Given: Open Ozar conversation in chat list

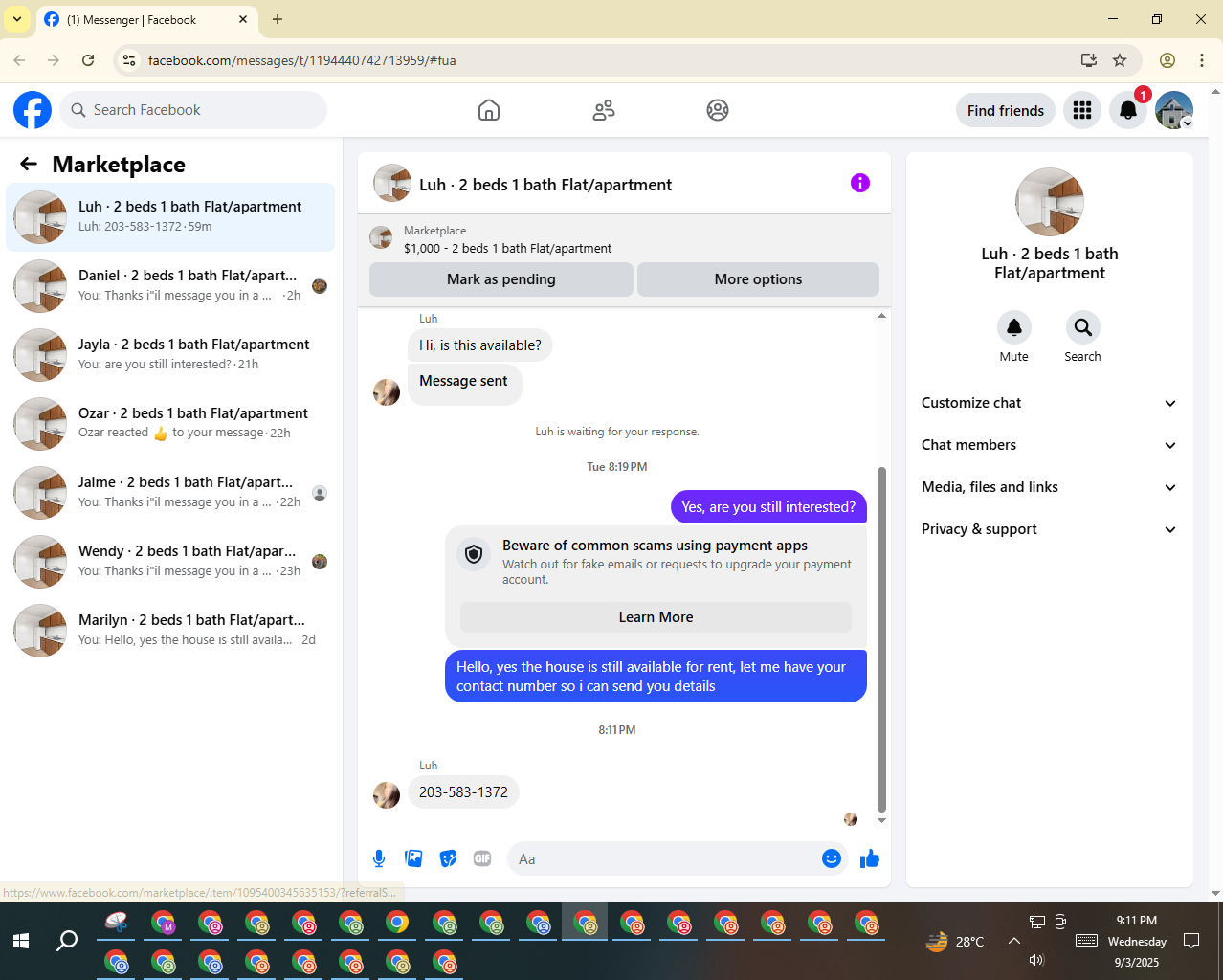Looking at the screenshot, I should [x=170, y=424].
